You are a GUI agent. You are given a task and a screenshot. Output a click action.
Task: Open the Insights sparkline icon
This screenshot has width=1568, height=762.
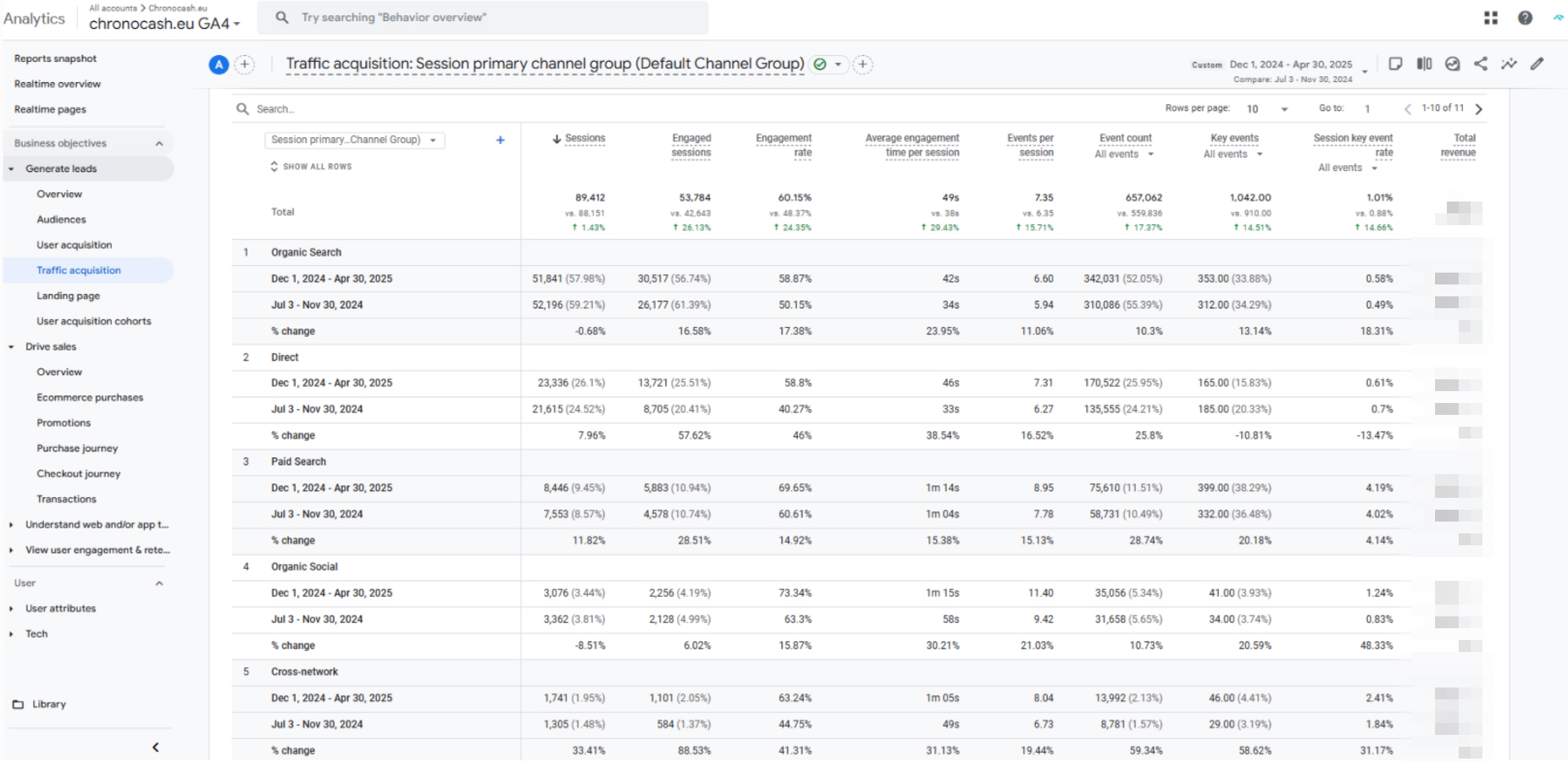(1509, 63)
